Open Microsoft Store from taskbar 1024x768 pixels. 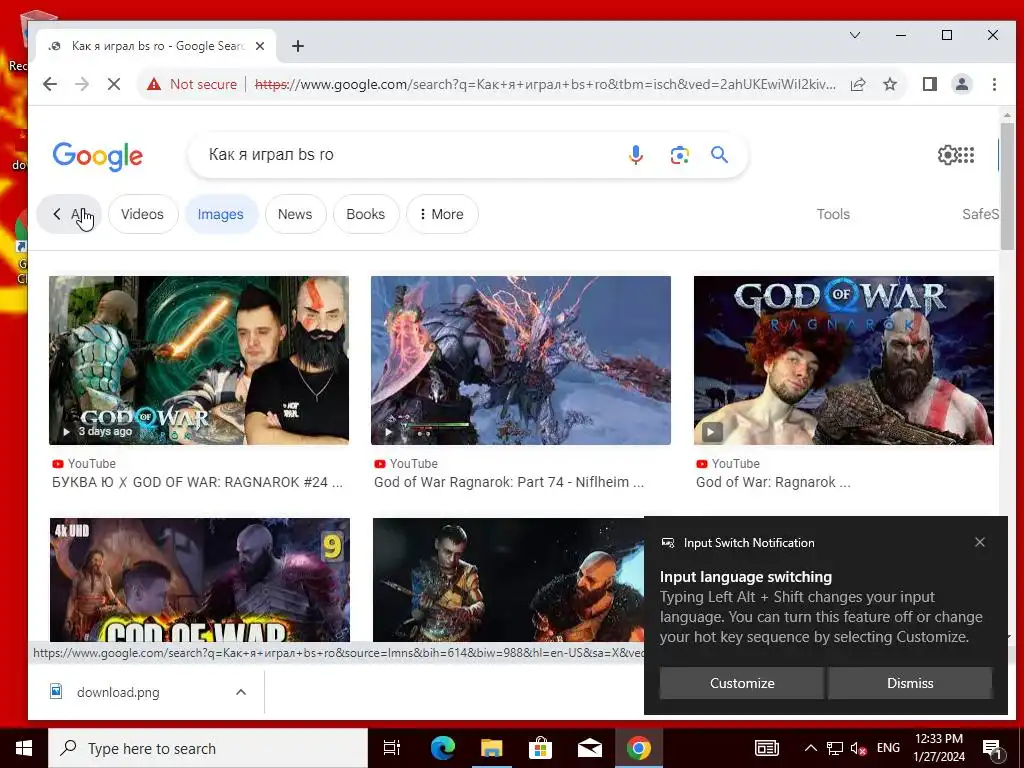pos(540,748)
